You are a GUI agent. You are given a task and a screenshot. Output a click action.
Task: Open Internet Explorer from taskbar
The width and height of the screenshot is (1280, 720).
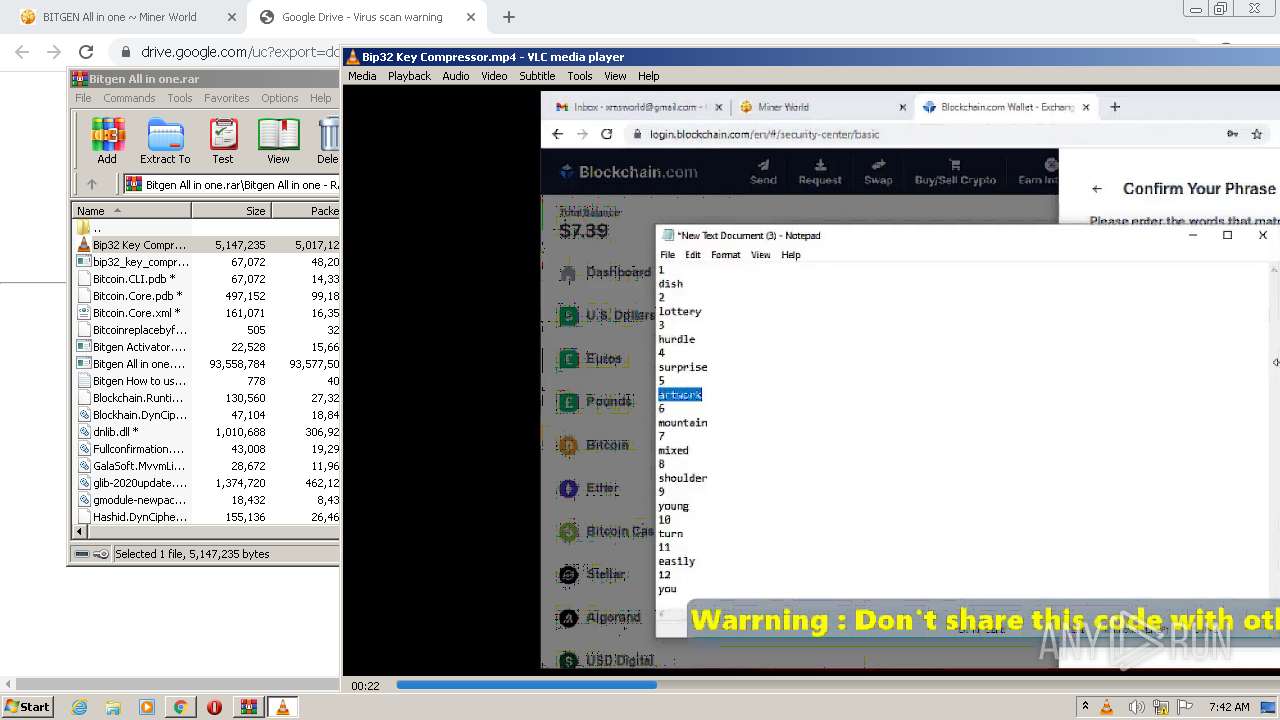point(80,707)
